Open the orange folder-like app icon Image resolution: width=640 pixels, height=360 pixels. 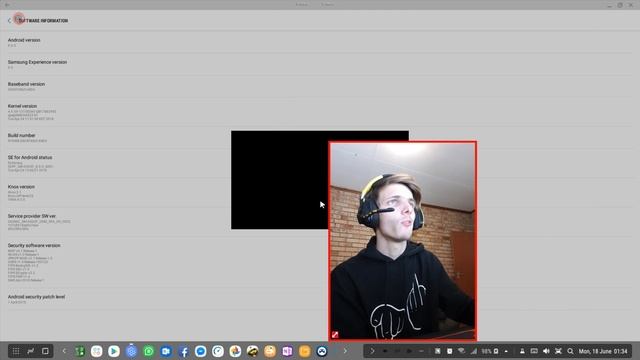click(x=304, y=351)
